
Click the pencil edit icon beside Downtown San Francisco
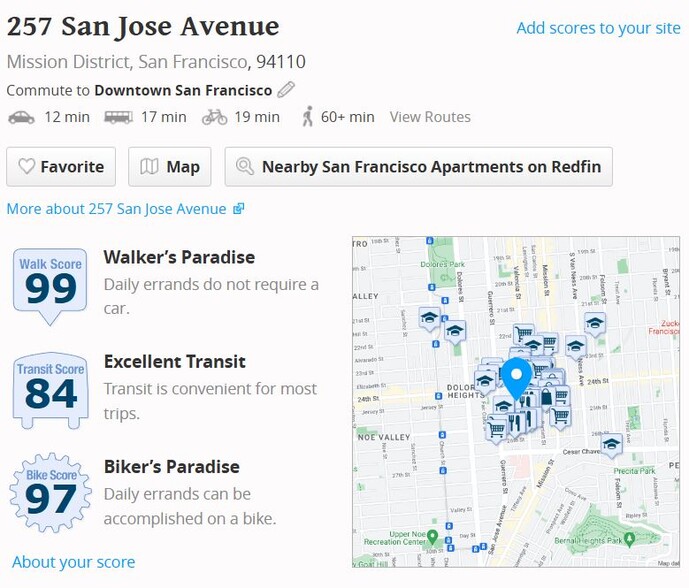(286, 90)
